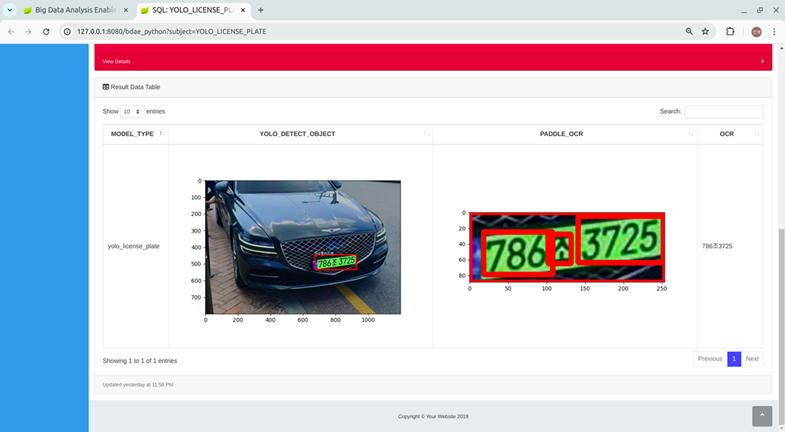Open the tab search dropdown arrow
785x432 pixels.
coord(10,10)
